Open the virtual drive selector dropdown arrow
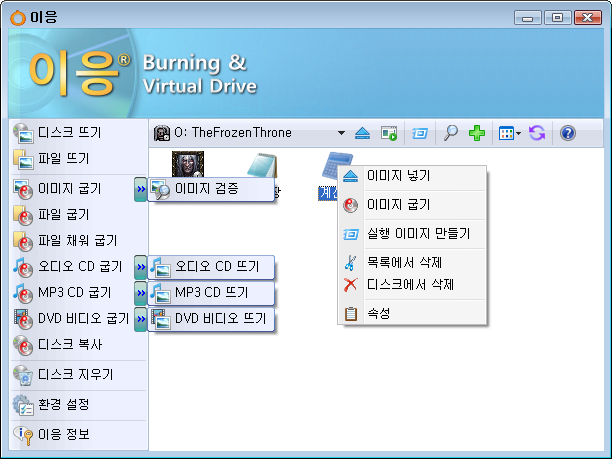 341,133
